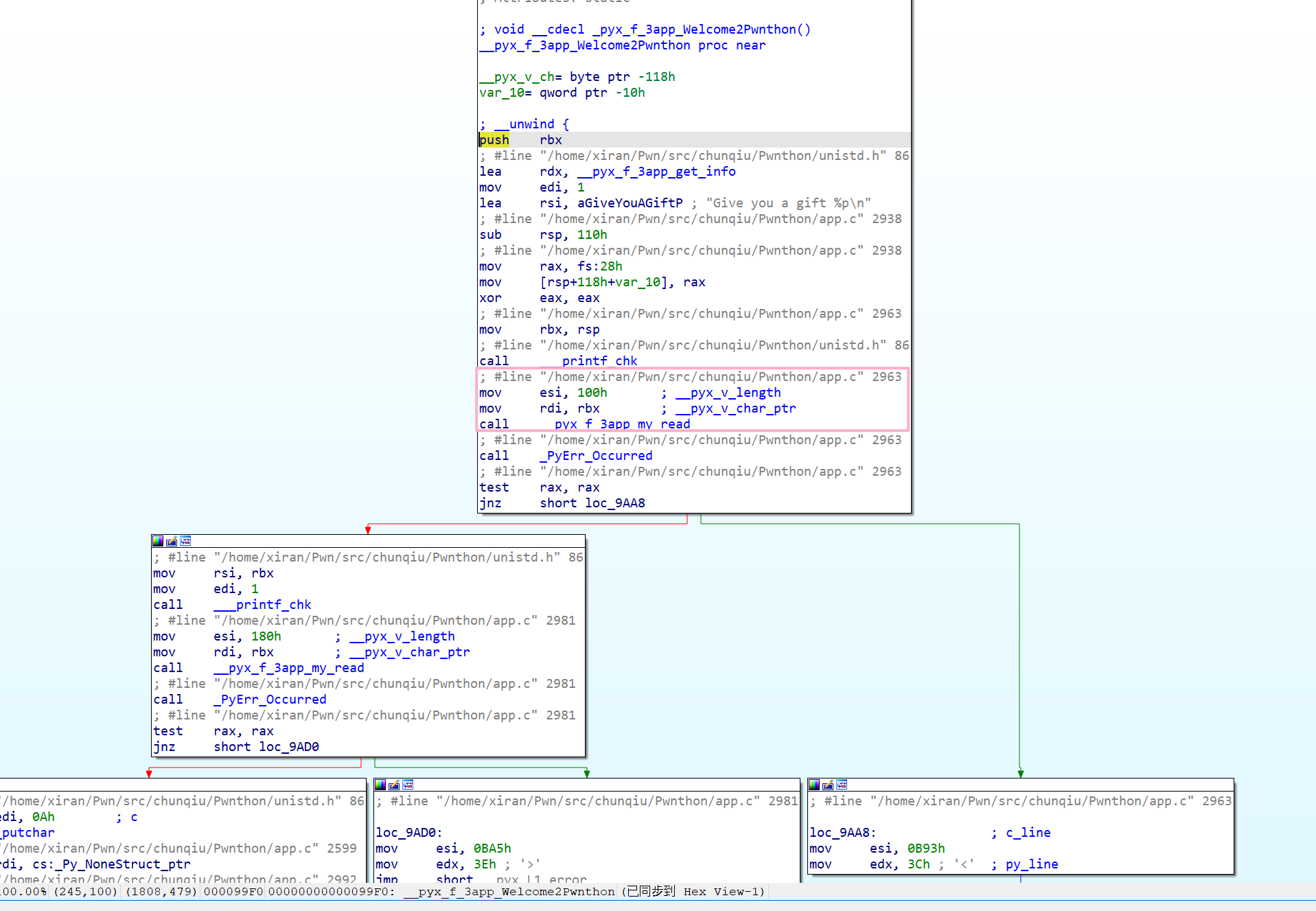
Task: Click the 'xor eax, eax' instruction
Action: 540,298
